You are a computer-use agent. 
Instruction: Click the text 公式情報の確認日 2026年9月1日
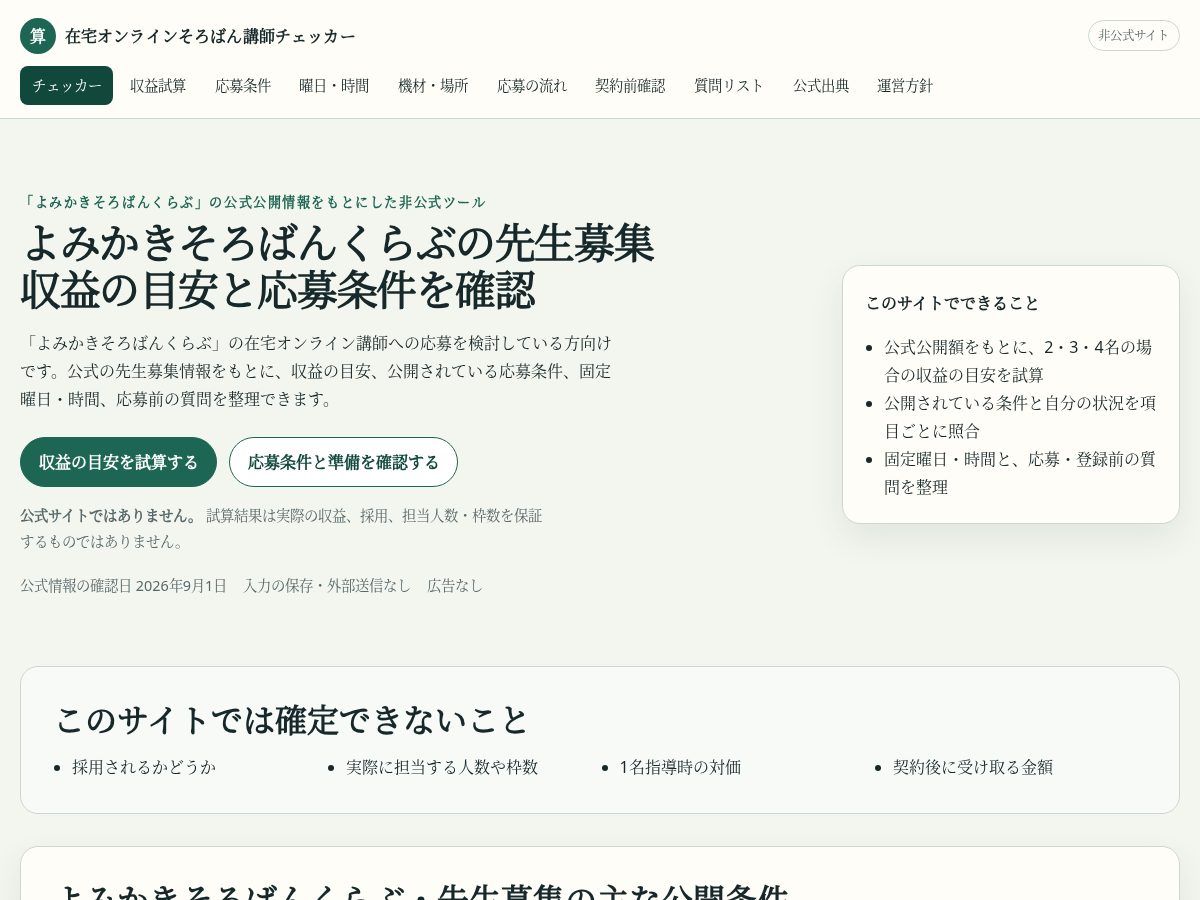click(123, 585)
